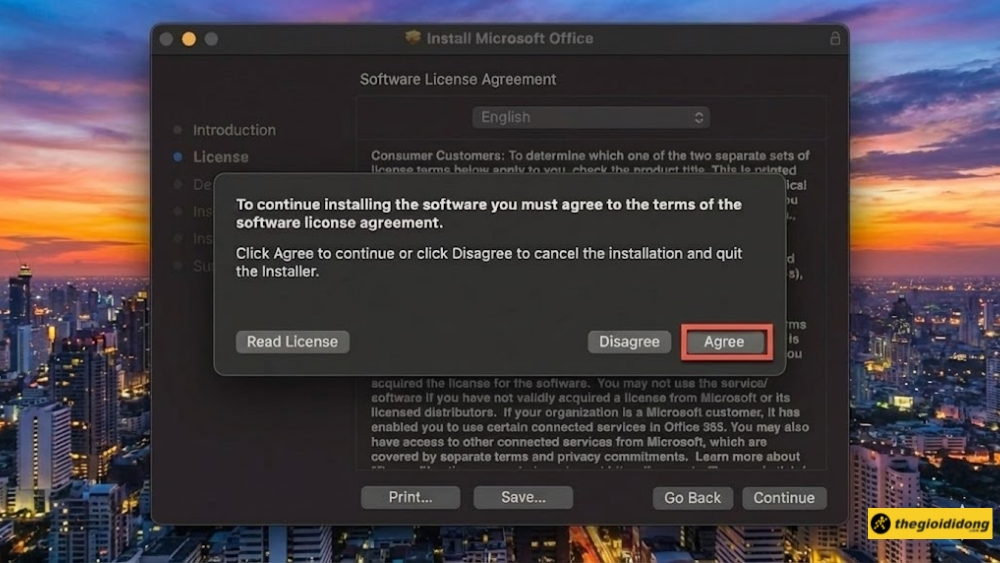Click the Install Microsoft Office title

point(510,38)
